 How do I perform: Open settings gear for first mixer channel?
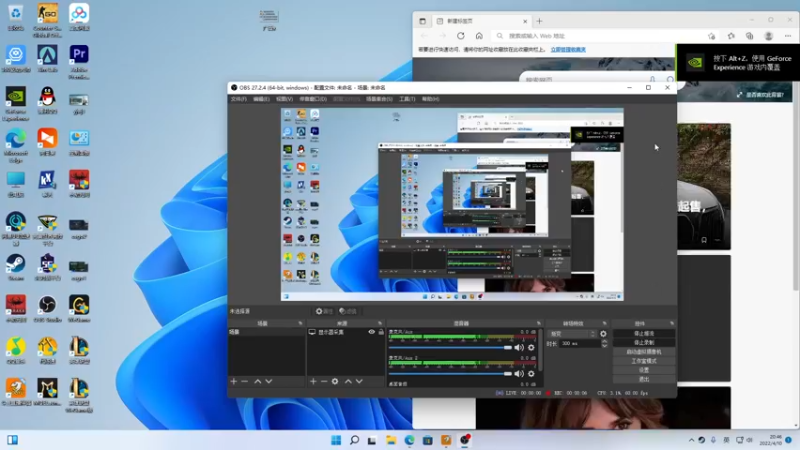pos(531,347)
